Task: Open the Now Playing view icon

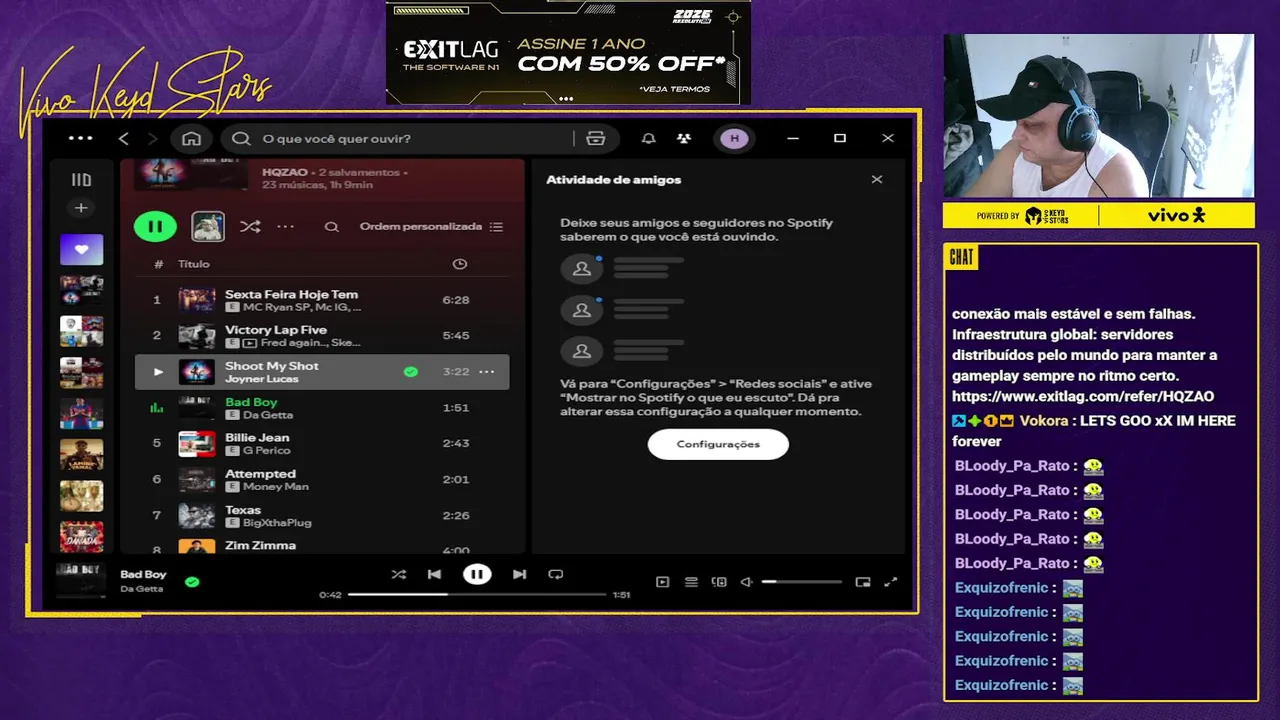Action: tap(662, 582)
